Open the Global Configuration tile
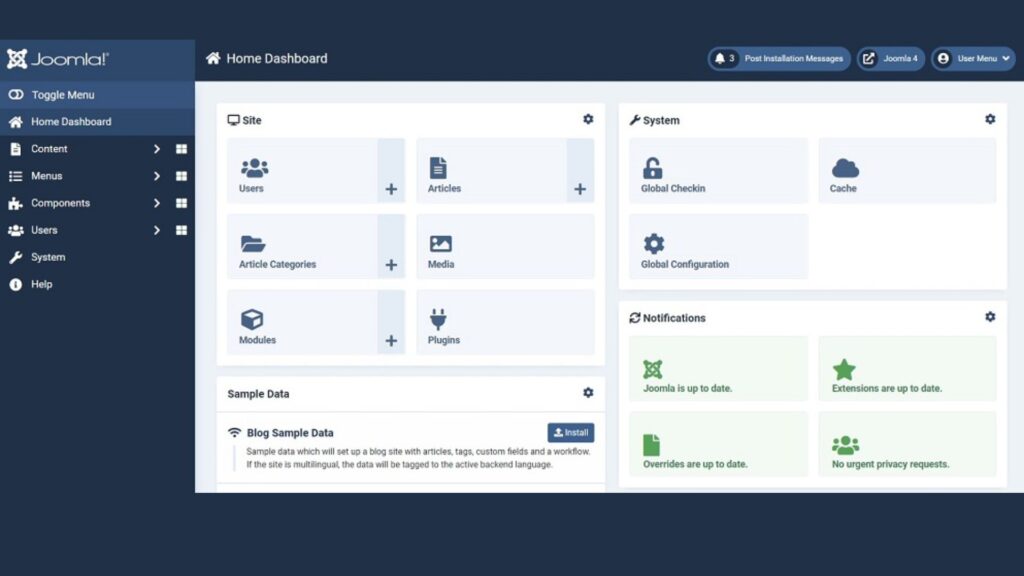Screen dimensions: 1024x576 coord(718,246)
